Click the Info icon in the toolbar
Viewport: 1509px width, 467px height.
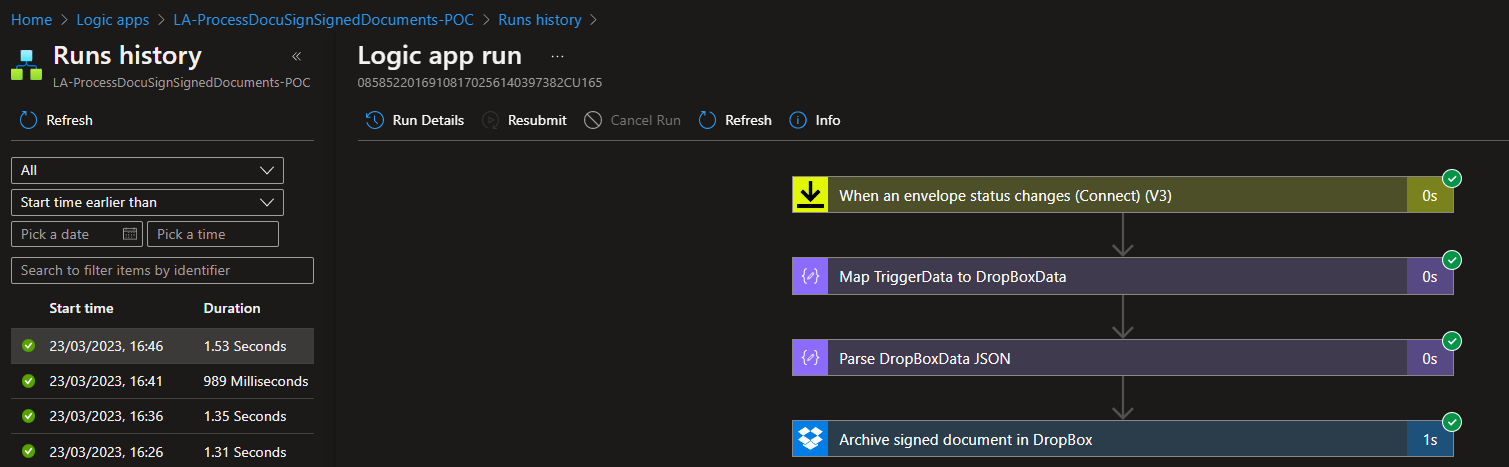(x=798, y=120)
